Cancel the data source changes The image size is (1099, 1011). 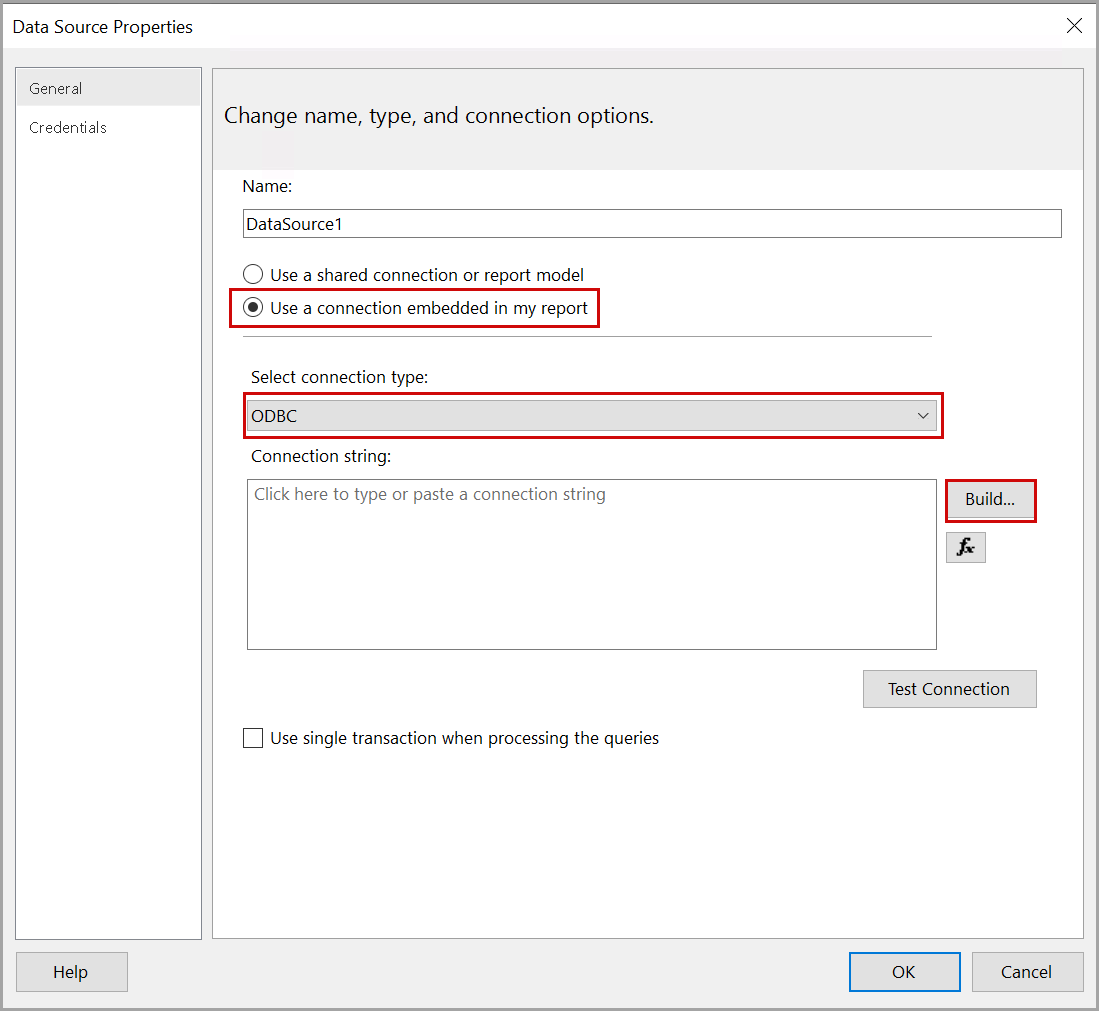[1027, 972]
